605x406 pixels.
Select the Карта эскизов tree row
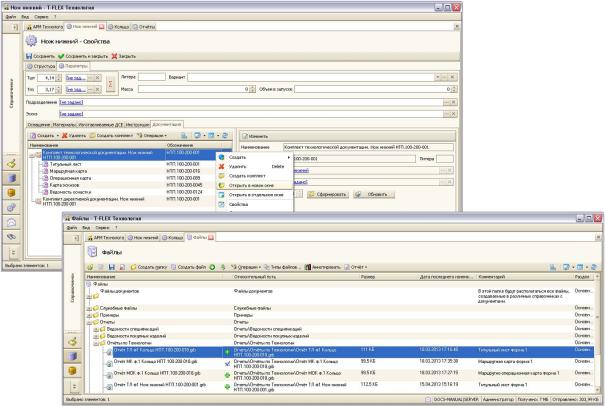click(x=131, y=185)
